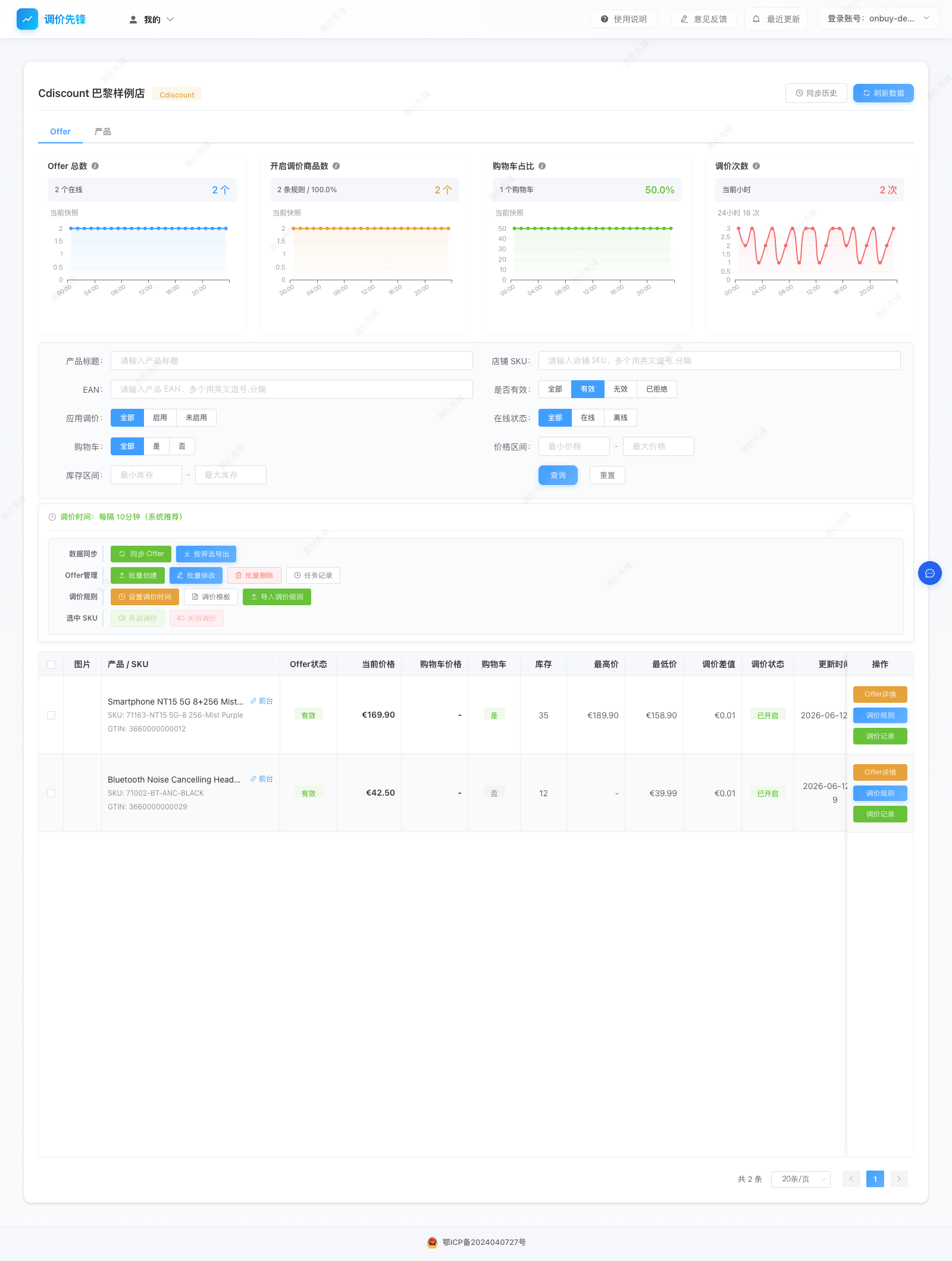
Task: Click the 重置 reset button
Action: (x=607, y=475)
